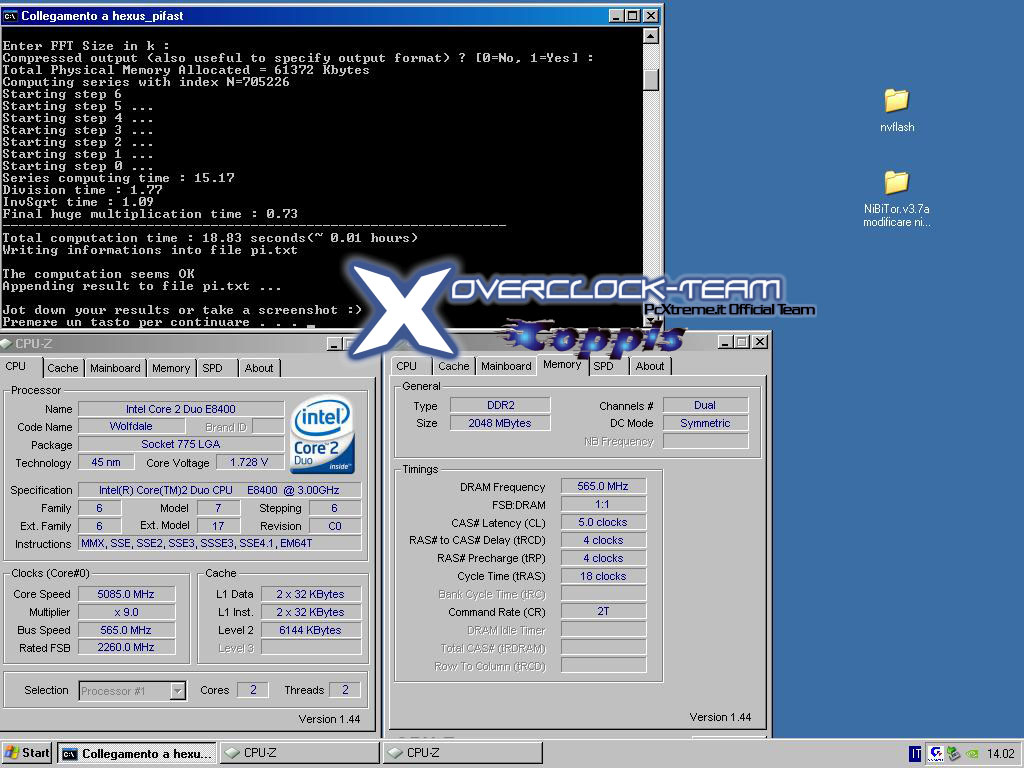Click the Core Speed value '5085.0 MHz'
This screenshot has height=768, width=1024.
[x=126, y=594]
